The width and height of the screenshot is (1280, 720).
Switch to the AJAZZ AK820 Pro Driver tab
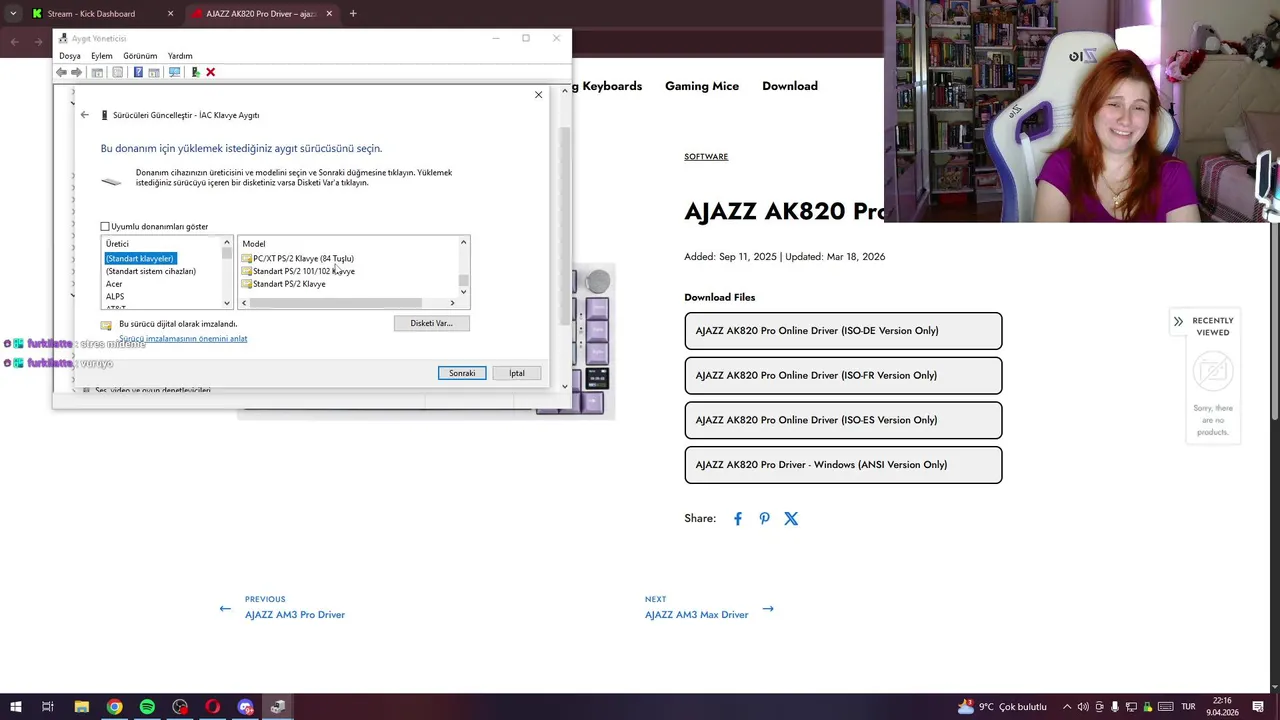coord(262,14)
